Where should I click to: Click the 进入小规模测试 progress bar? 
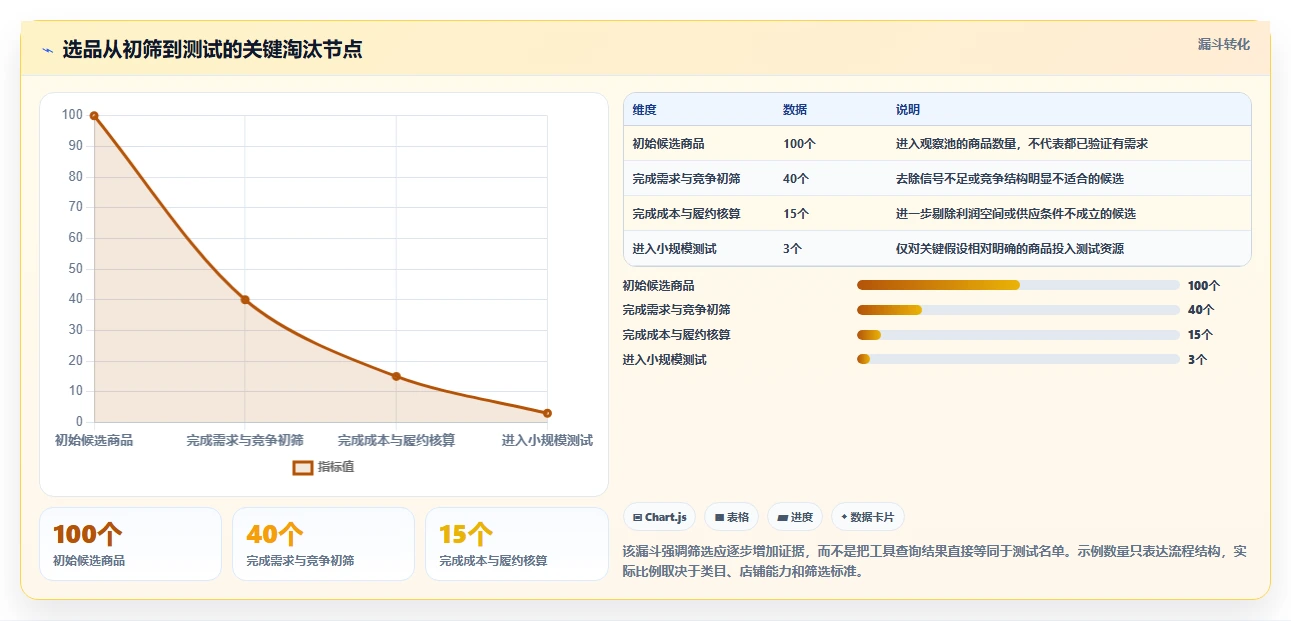pyautogui.click(x=1018, y=359)
